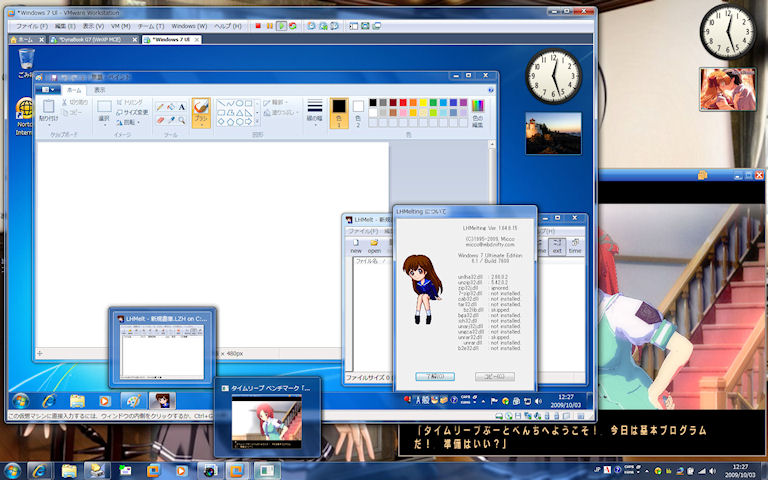Click the LHMelt open archive icon

click(374, 246)
